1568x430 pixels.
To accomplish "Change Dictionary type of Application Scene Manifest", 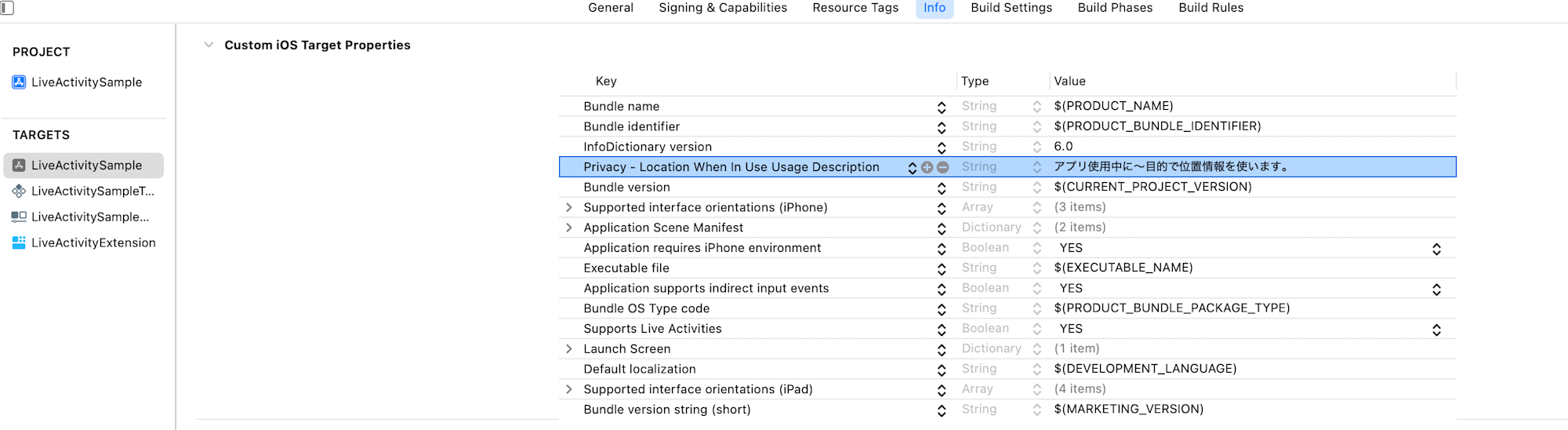I will 1036,228.
